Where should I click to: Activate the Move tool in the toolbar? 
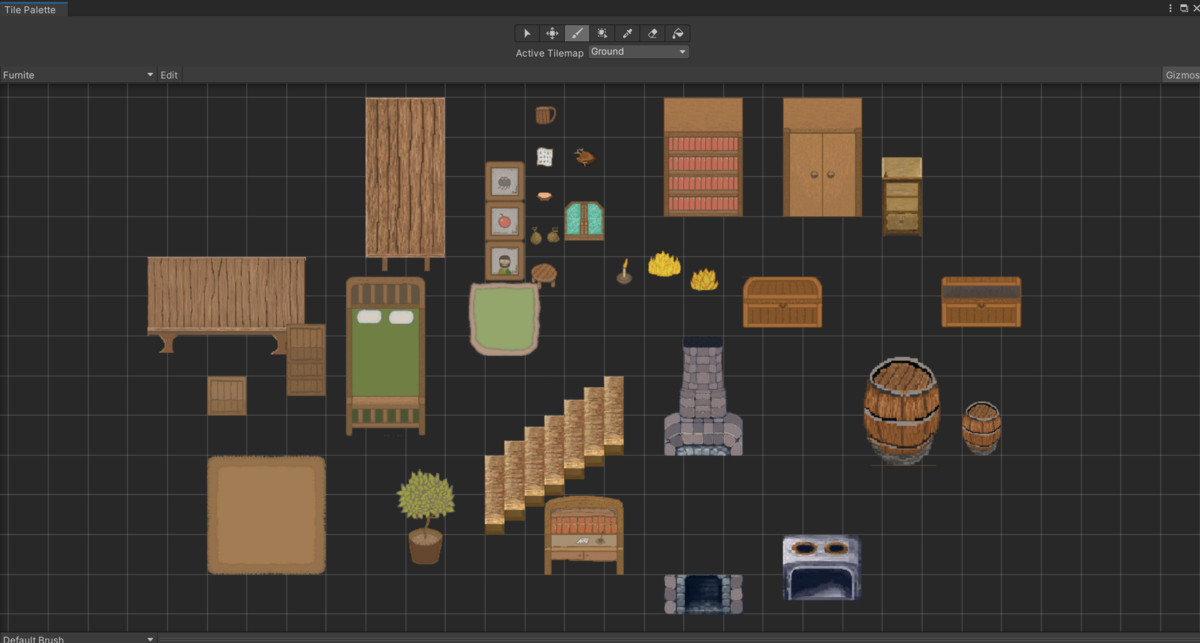pyautogui.click(x=552, y=33)
